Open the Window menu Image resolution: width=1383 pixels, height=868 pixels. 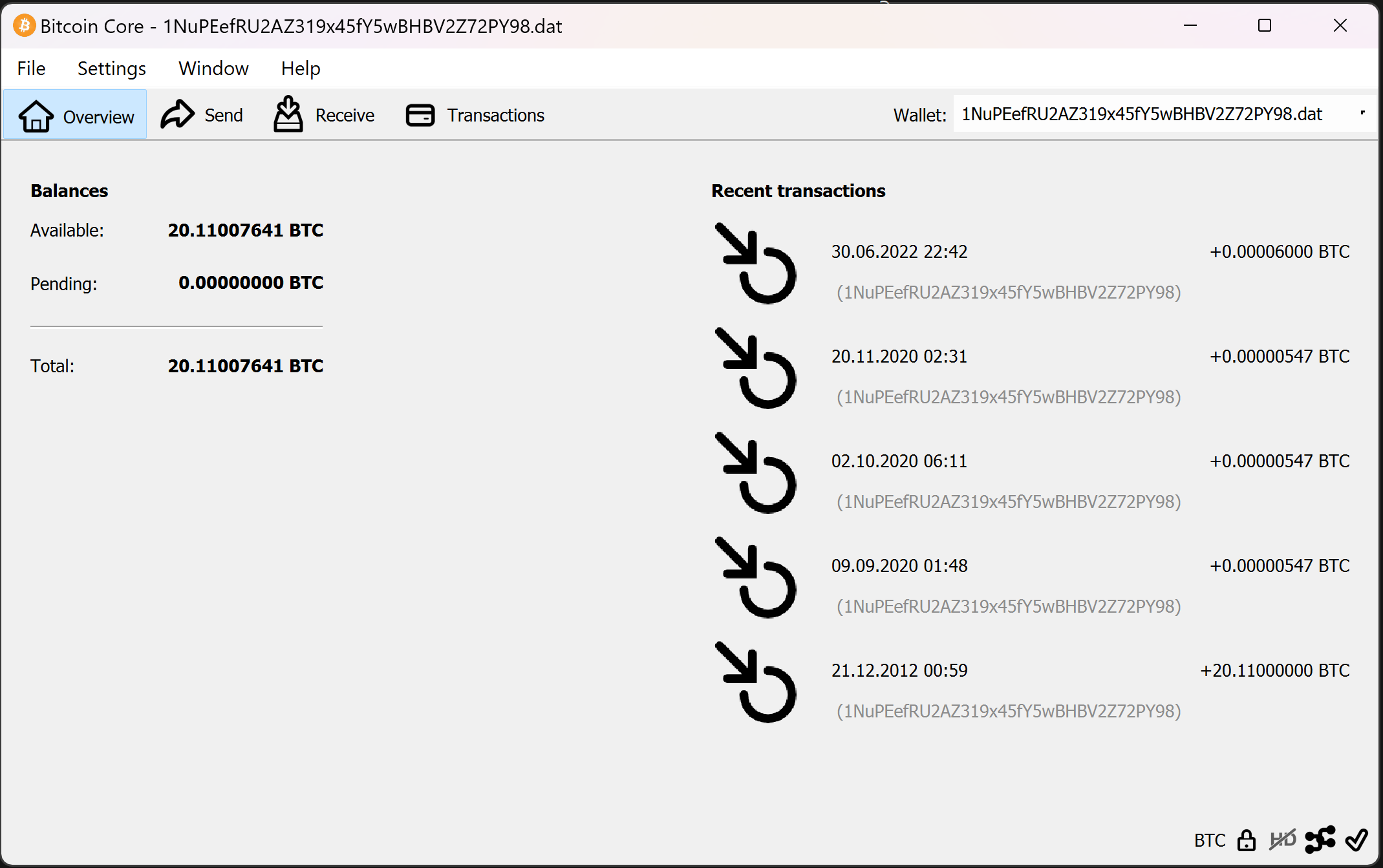pyautogui.click(x=213, y=69)
